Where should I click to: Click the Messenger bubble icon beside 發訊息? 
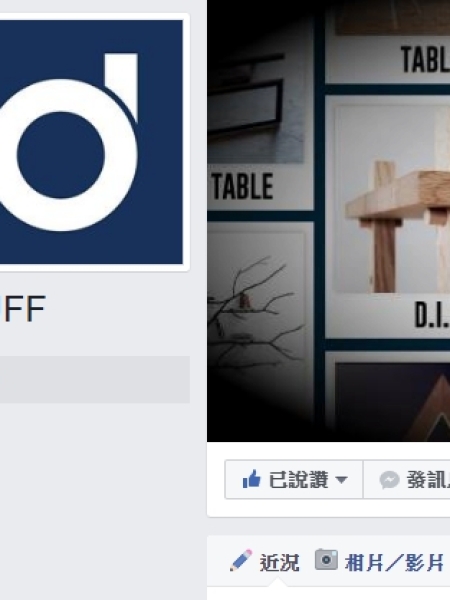coord(389,480)
